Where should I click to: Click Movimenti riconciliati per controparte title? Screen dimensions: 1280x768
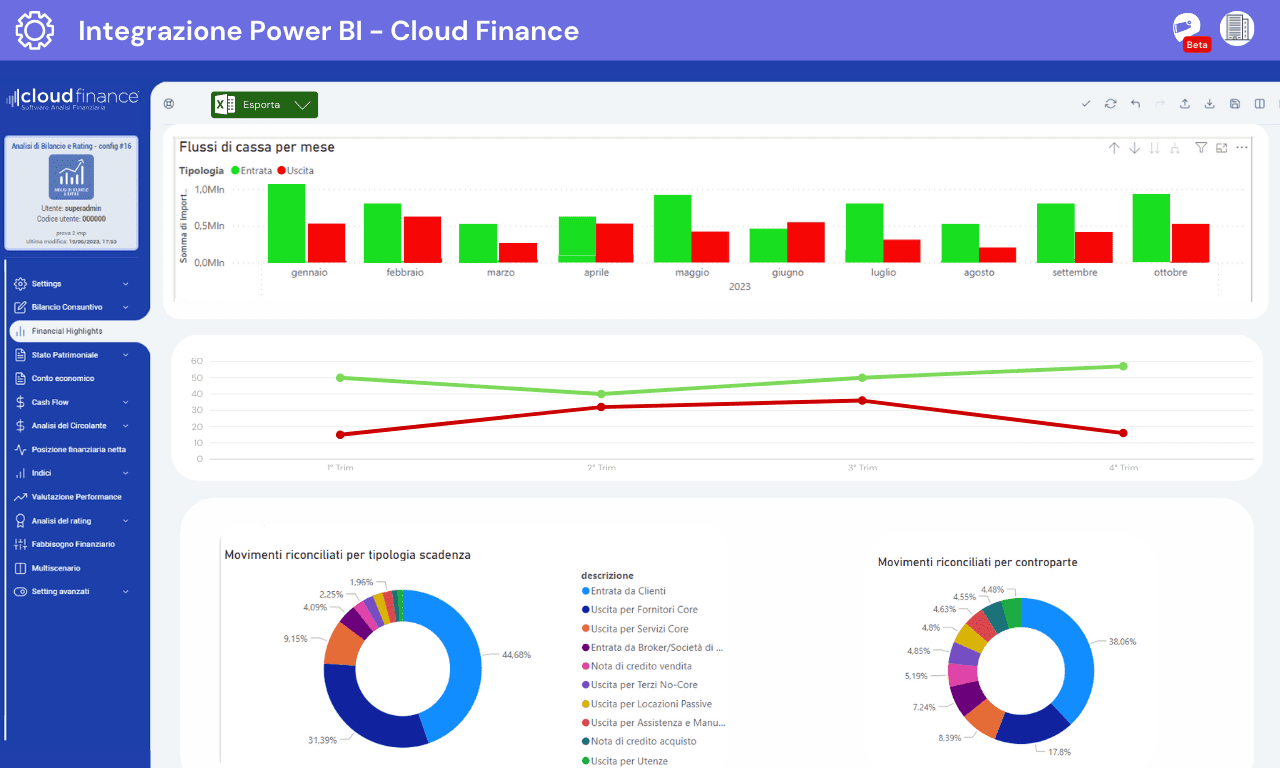(978, 562)
